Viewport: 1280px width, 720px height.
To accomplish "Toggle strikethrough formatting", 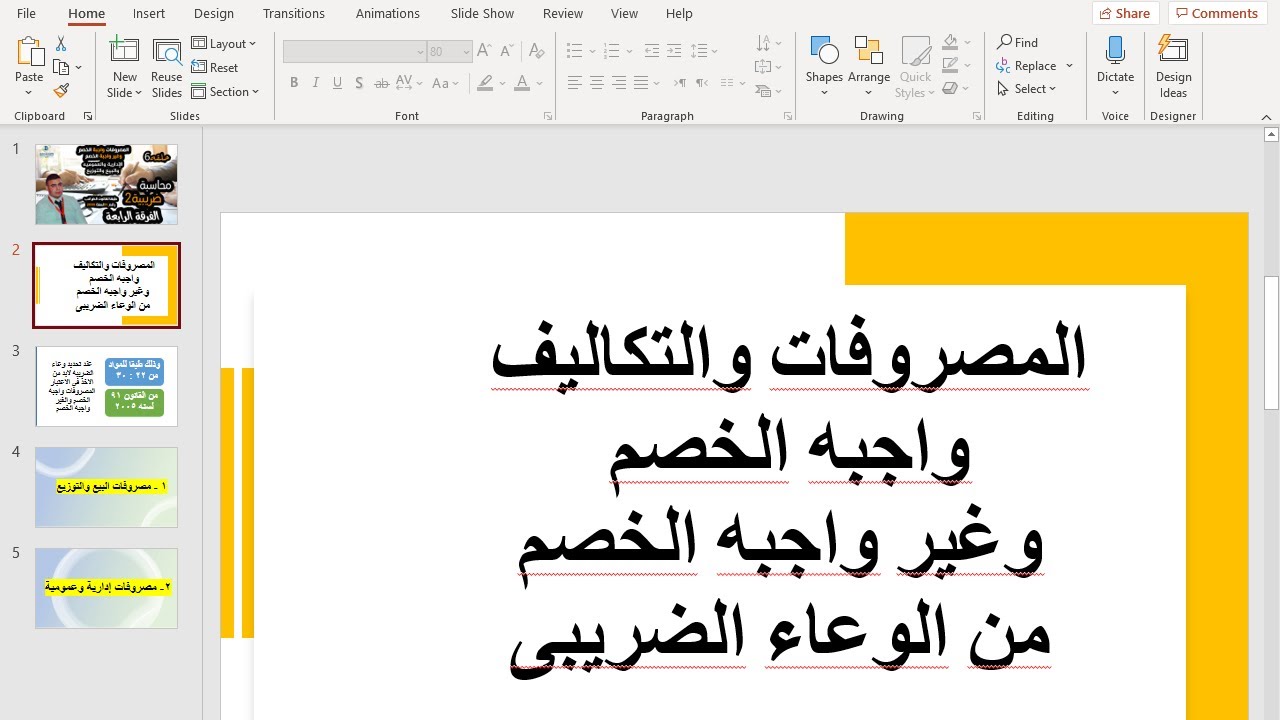I will click(x=380, y=83).
